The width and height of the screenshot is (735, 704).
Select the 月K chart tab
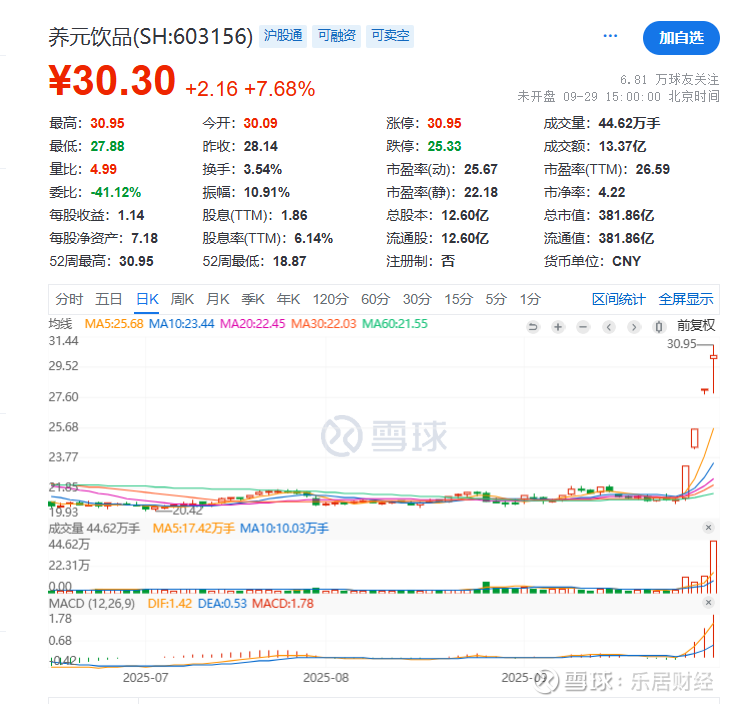pyautogui.click(x=218, y=299)
